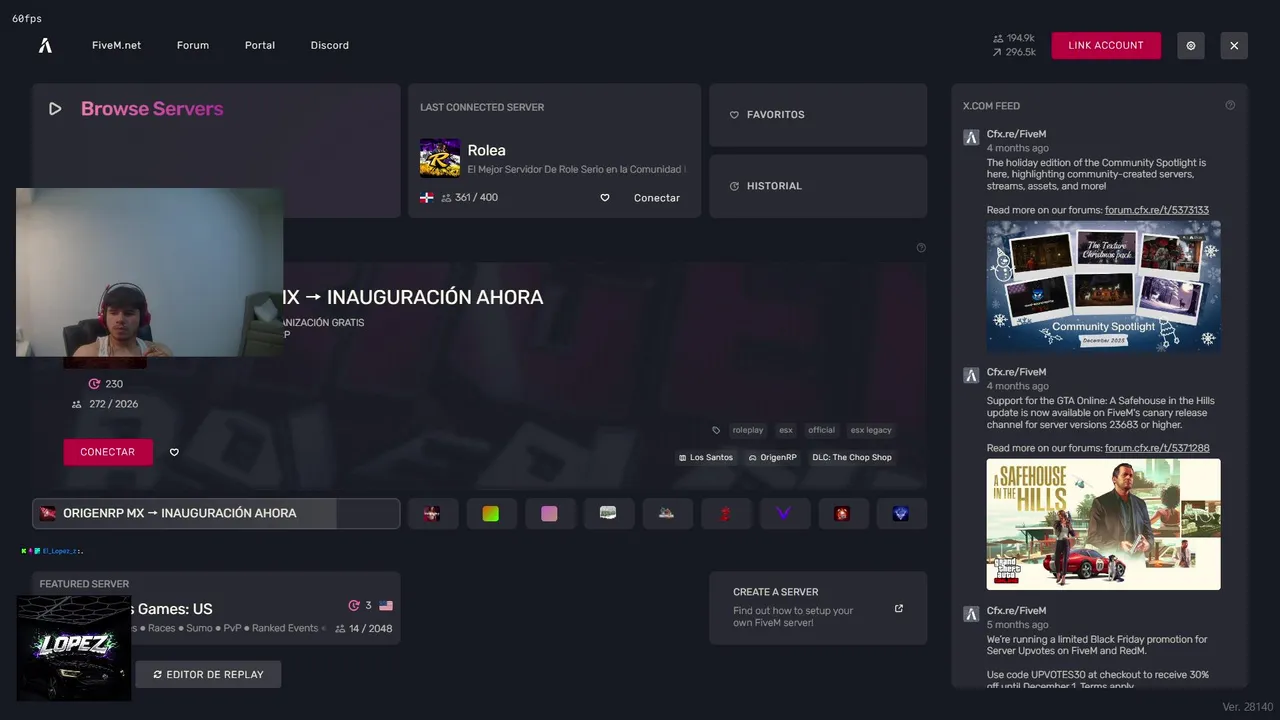Image resolution: width=1280 pixels, height=720 pixels.
Task: Click the Ver. 28140 version label
Action: (1248, 707)
